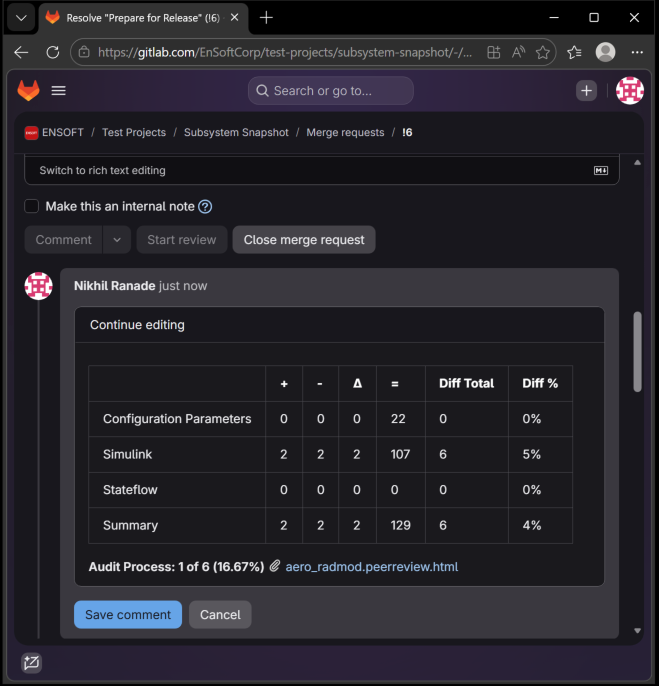659x686 pixels.
Task: Open the hamburger sidebar menu
Action: [59, 91]
